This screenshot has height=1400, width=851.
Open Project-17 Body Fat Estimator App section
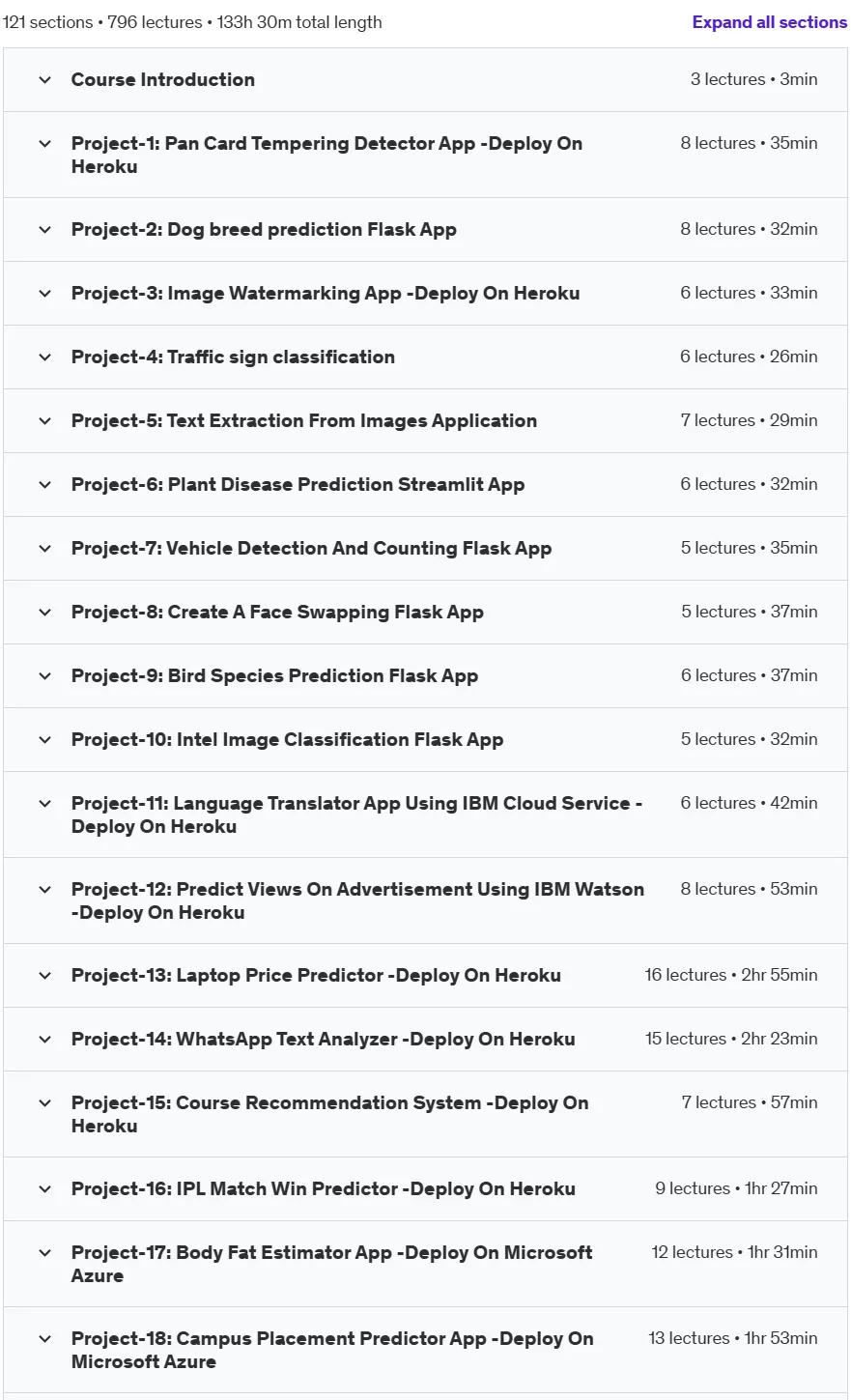425,1264
